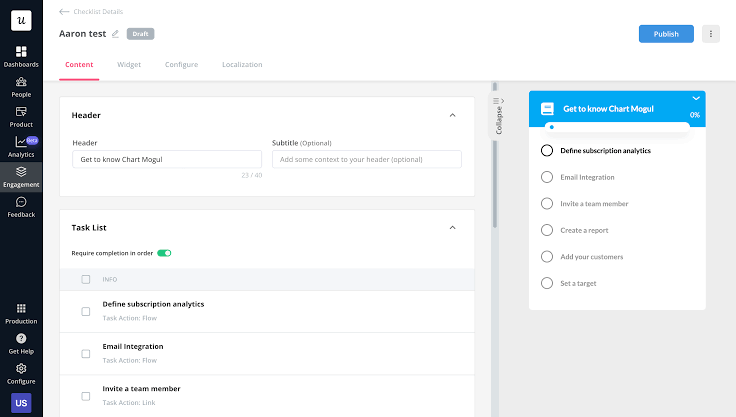Switch to the Widget tab

[129, 65]
